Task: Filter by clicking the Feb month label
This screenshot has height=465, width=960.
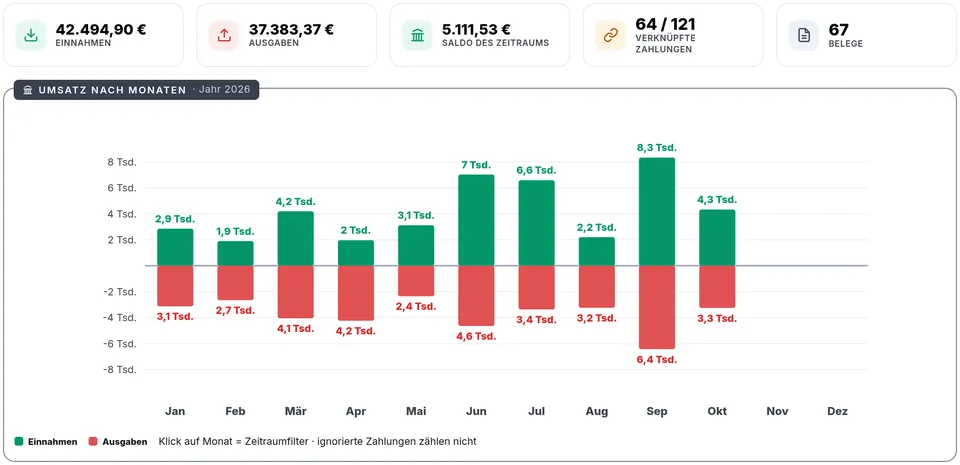Action: [235, 411]
